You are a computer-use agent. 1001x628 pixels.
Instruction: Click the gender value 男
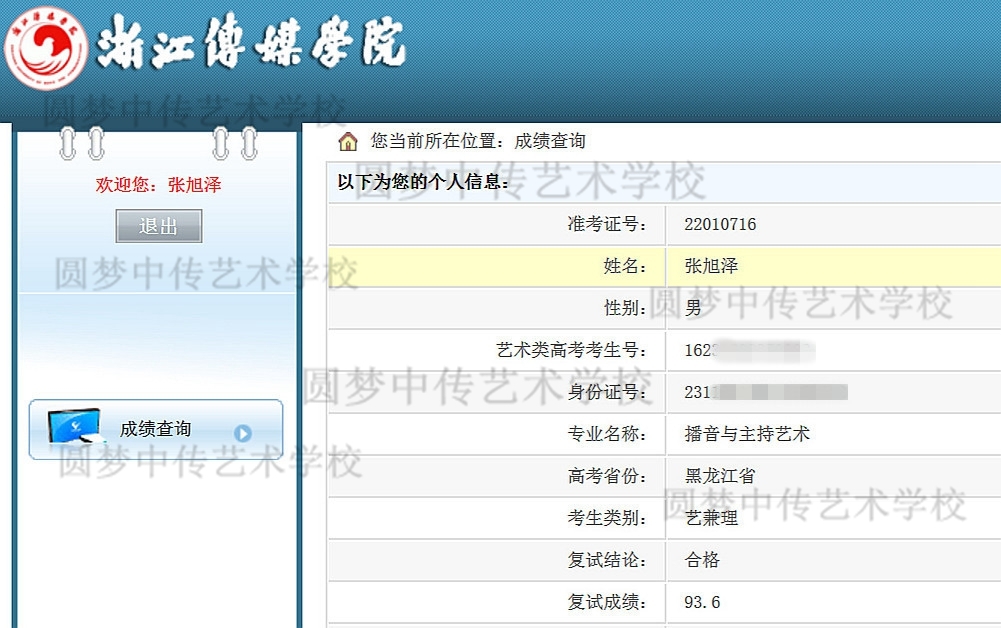click(693, 308)
